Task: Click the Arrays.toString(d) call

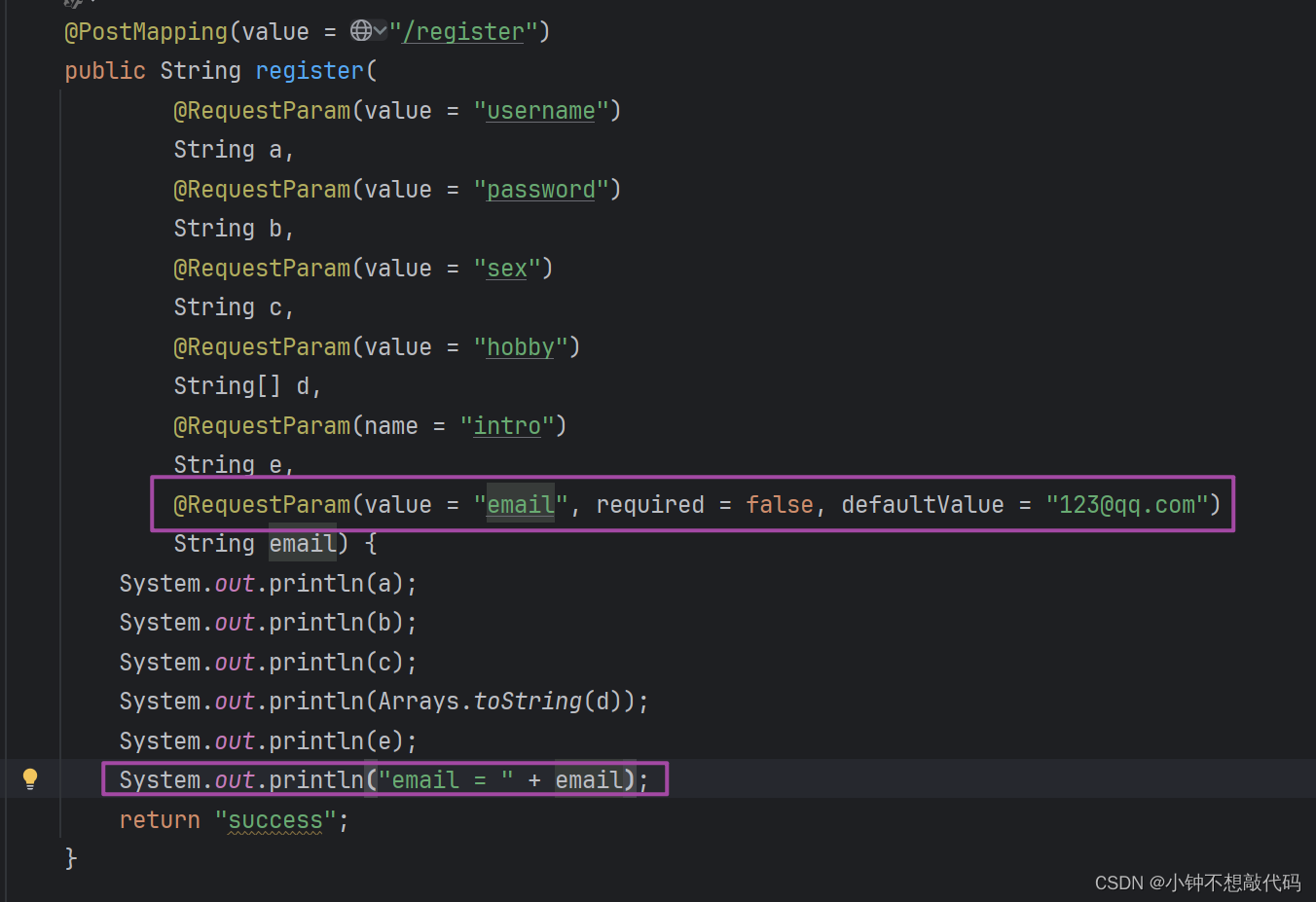Action: coord(499,702)
